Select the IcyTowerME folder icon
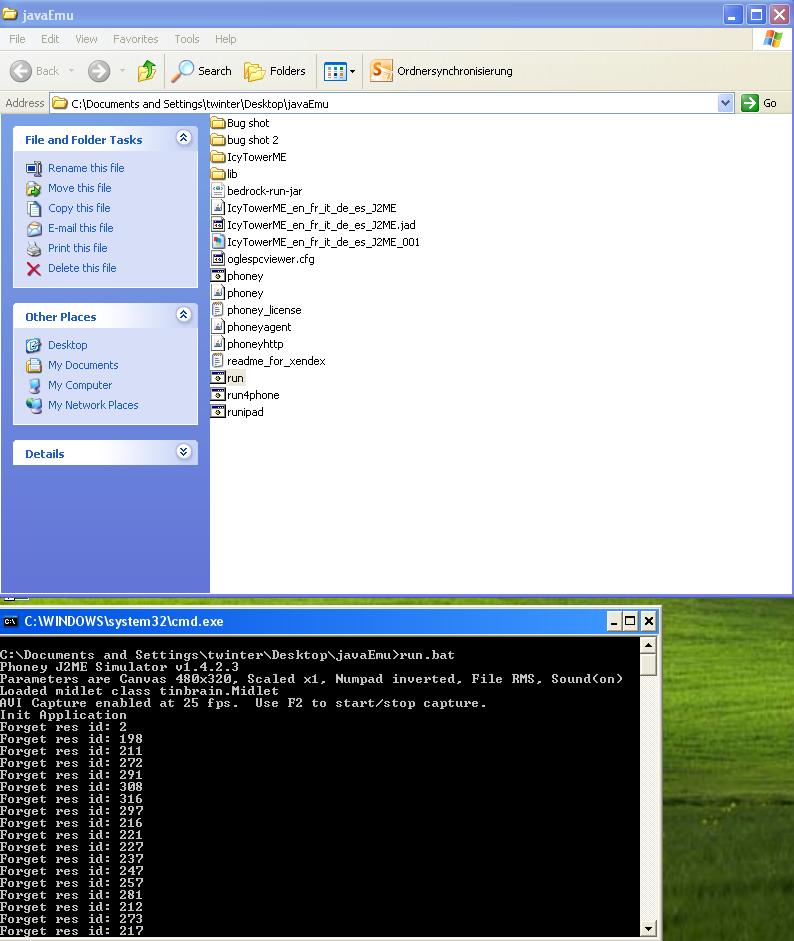794x941 pixels. coord(218,157)
